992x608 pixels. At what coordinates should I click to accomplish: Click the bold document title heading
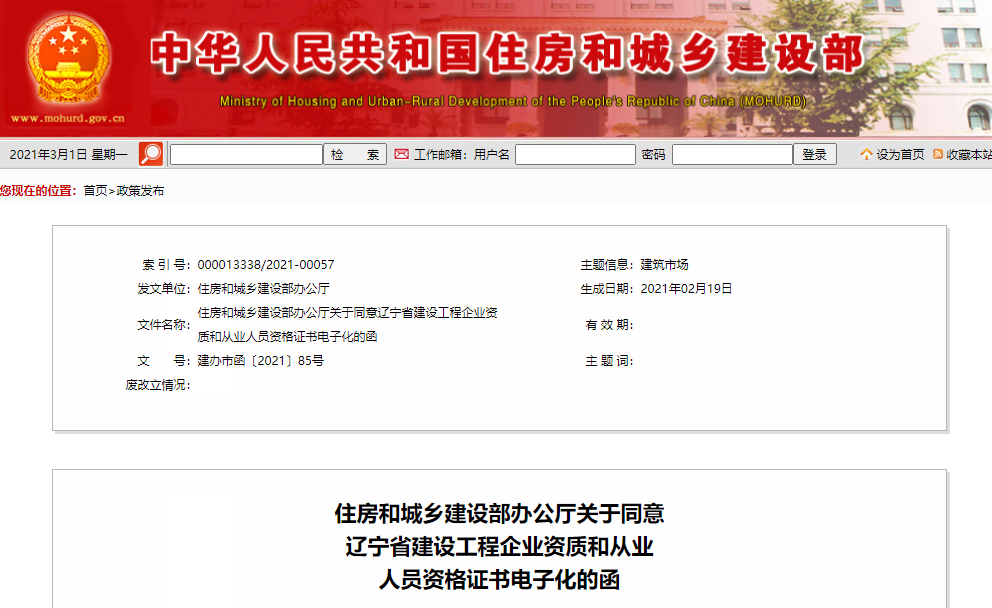499,547
